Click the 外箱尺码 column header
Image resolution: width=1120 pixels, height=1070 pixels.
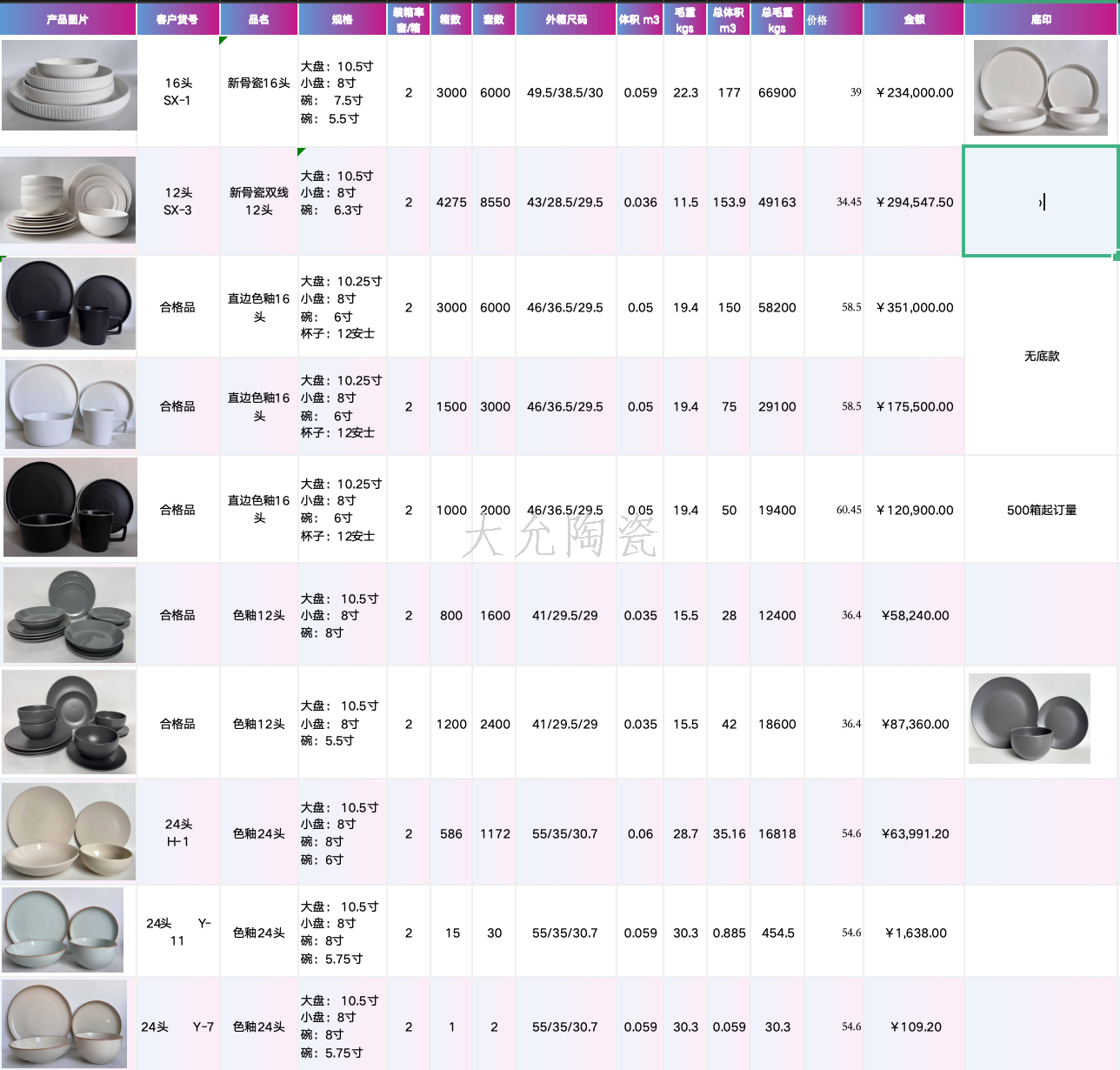coord(566,19)
